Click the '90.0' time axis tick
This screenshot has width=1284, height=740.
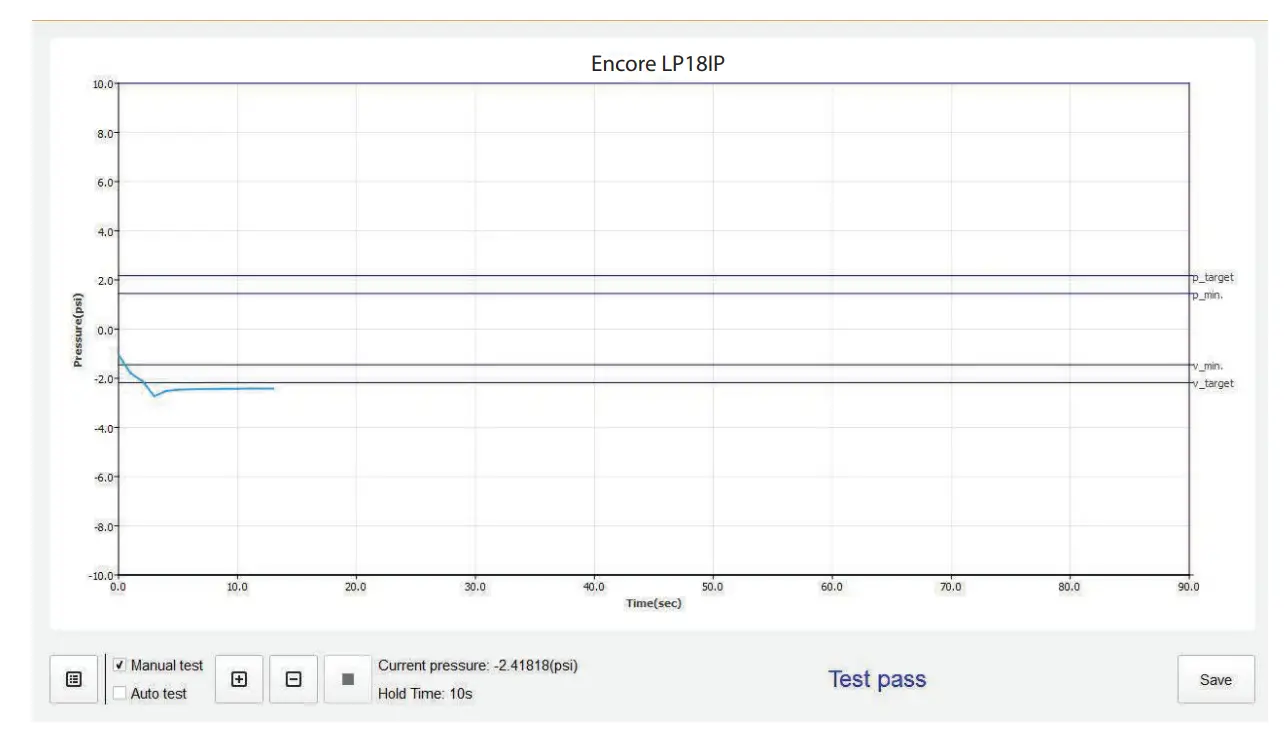[1188, 588]
